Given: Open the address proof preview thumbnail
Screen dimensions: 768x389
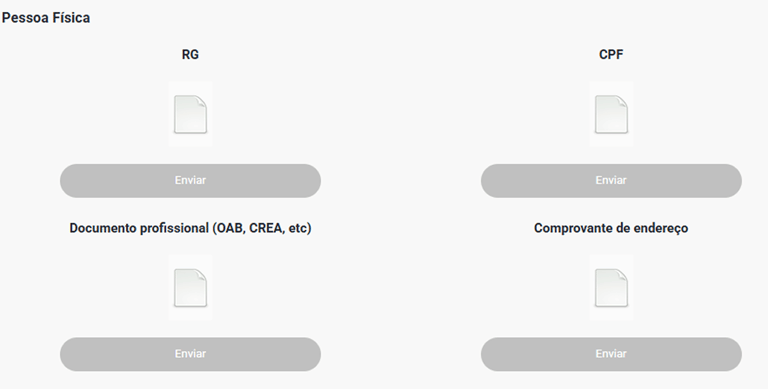Looking at the screenshot, I should 611,288.
